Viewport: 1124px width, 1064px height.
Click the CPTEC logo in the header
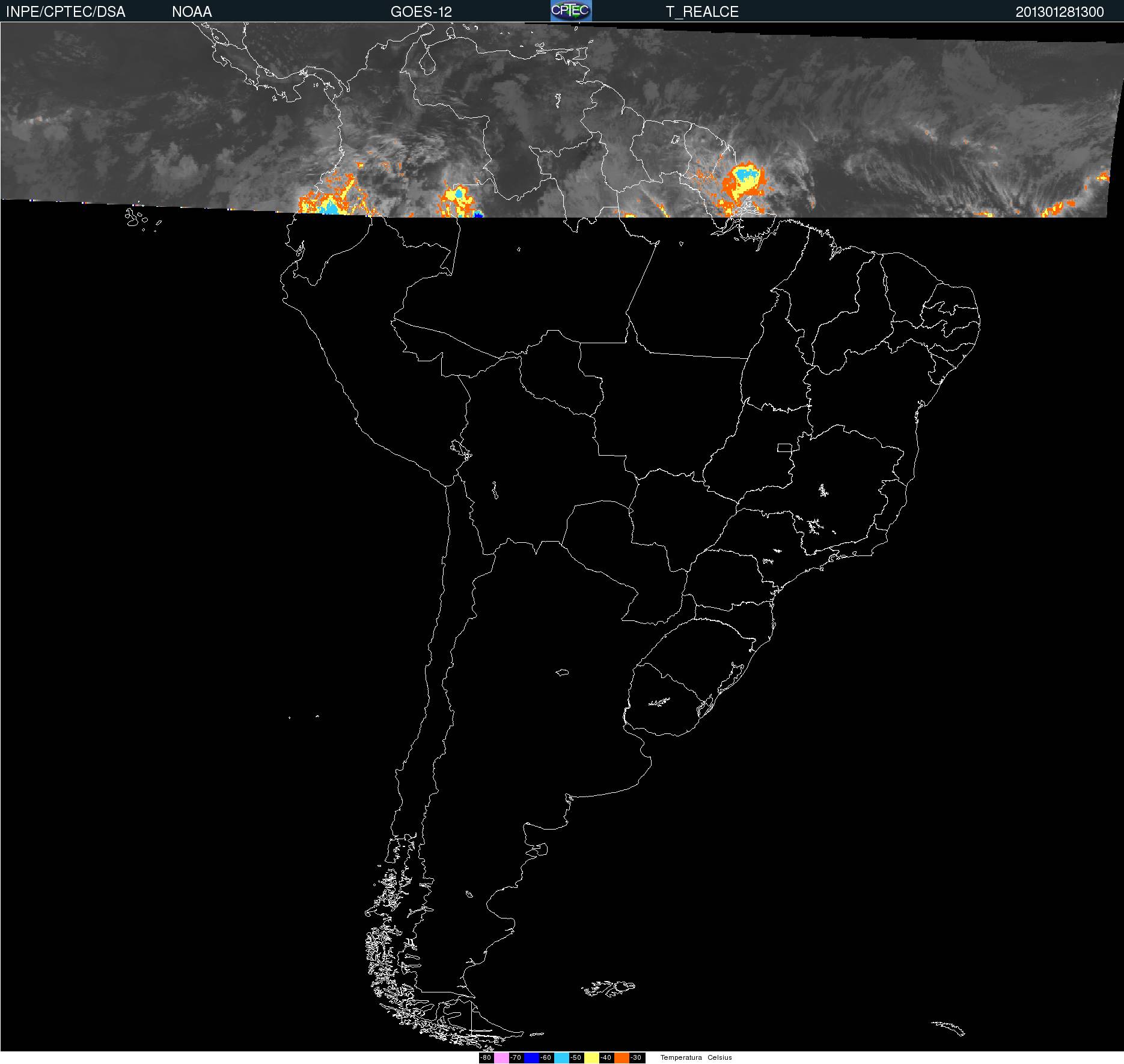click(571, 11)
